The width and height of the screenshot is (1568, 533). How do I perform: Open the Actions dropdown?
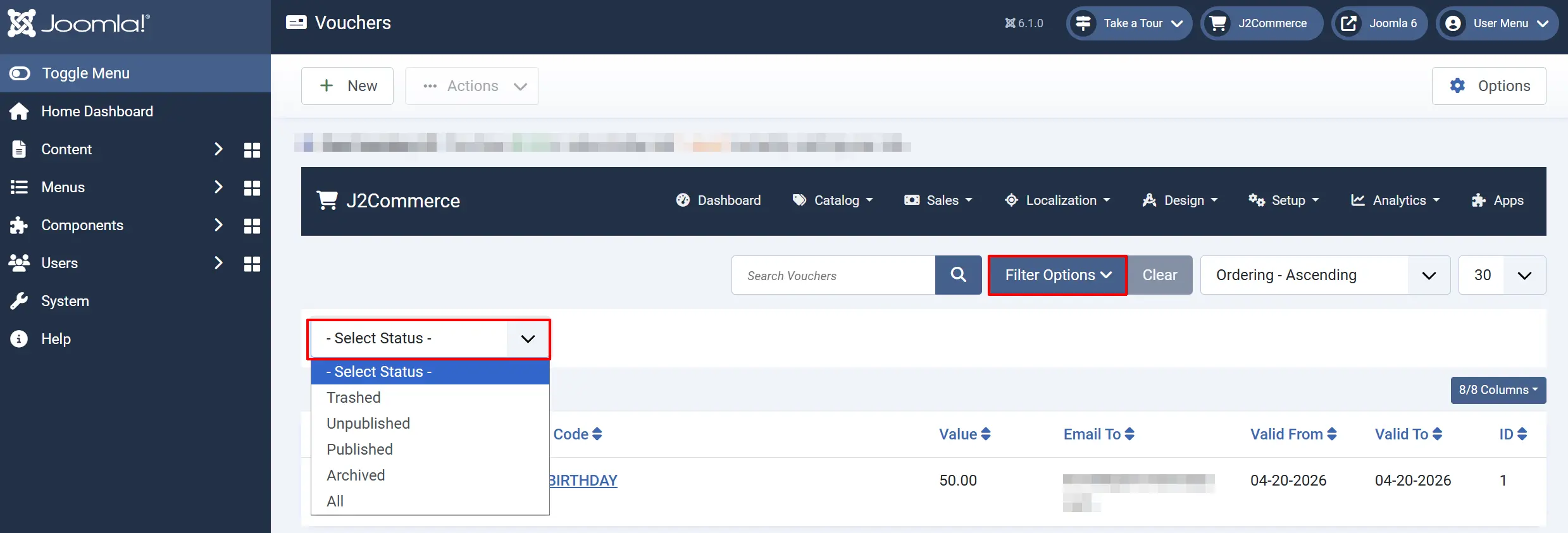472,86
